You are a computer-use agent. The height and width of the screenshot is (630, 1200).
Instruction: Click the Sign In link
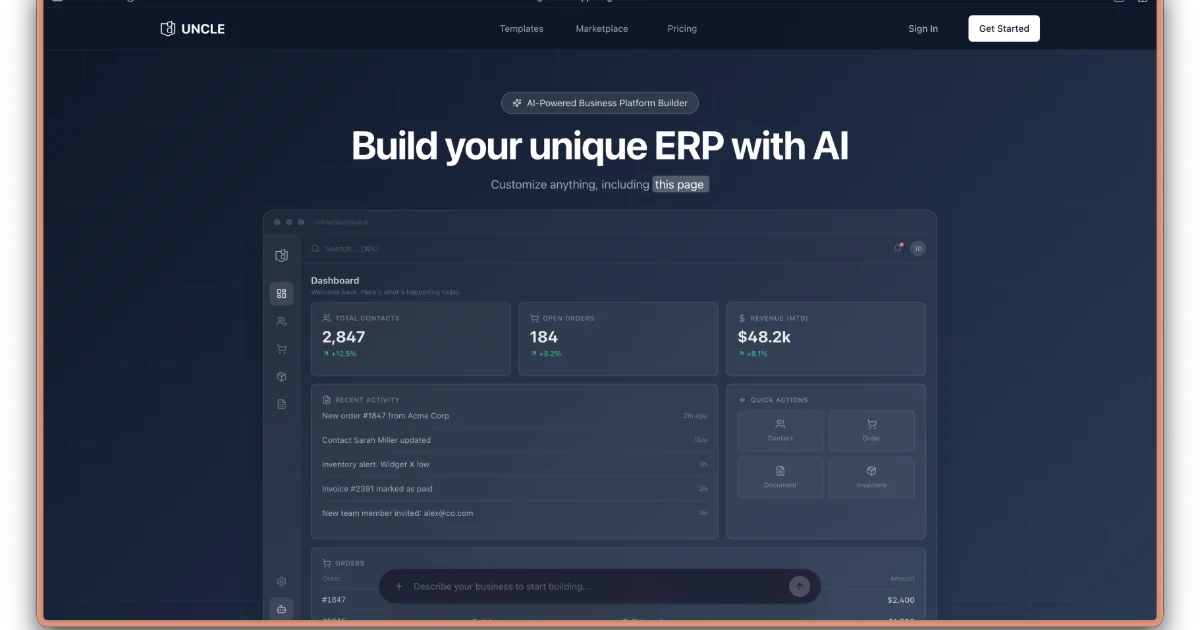click(923, 29)
